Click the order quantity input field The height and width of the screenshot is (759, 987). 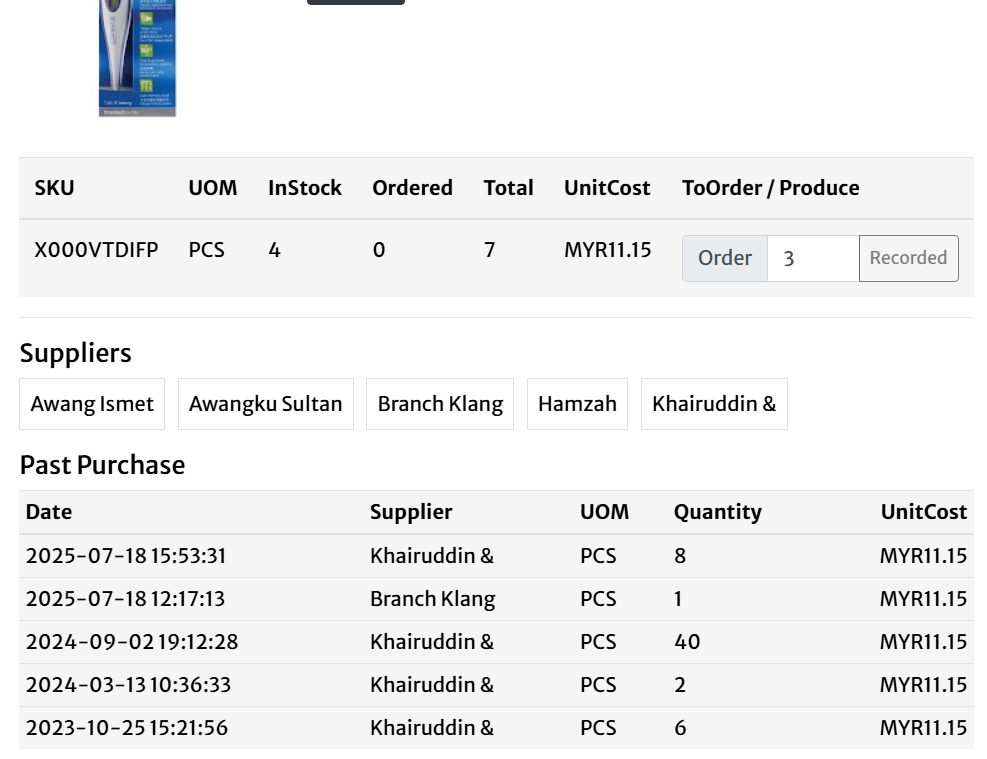(812, 258)
